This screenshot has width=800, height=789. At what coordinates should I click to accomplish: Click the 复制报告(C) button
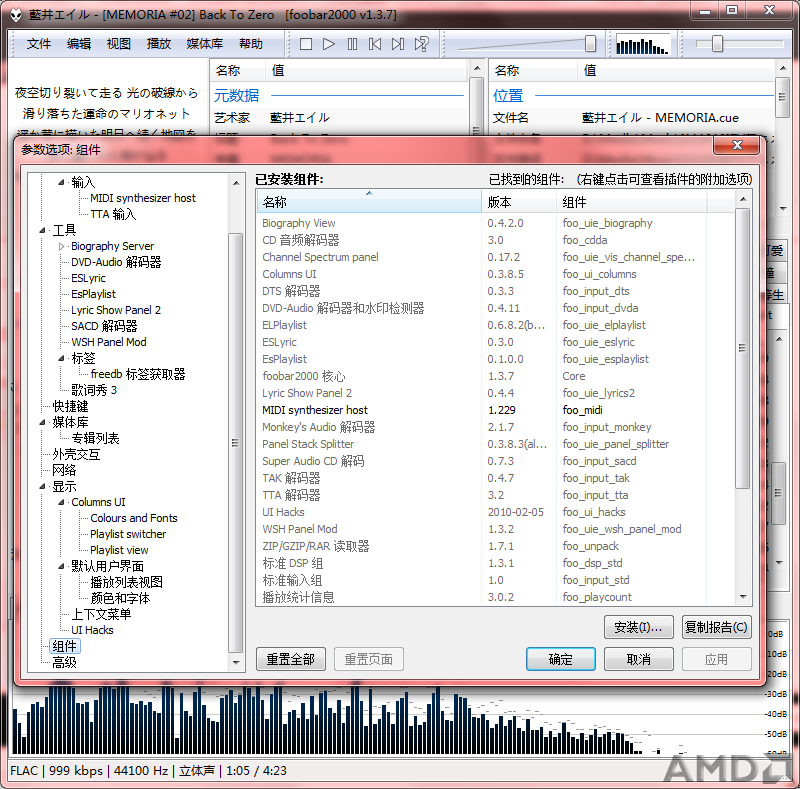[x=716, y=627]
